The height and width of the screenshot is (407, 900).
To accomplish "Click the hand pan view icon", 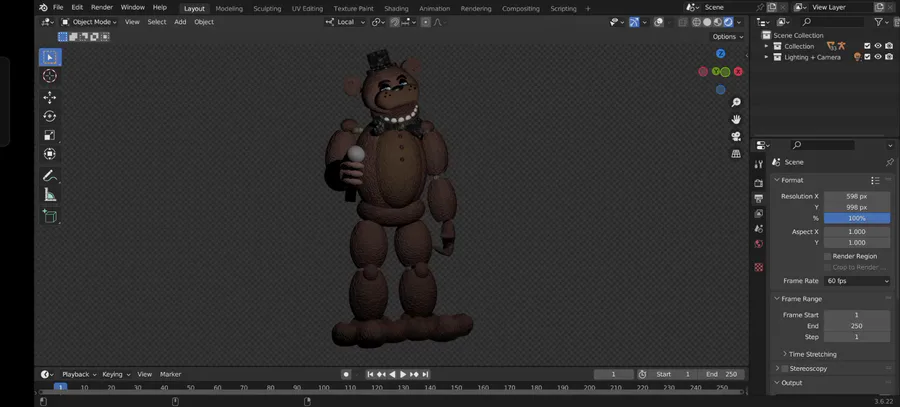I will coord(736,119).
